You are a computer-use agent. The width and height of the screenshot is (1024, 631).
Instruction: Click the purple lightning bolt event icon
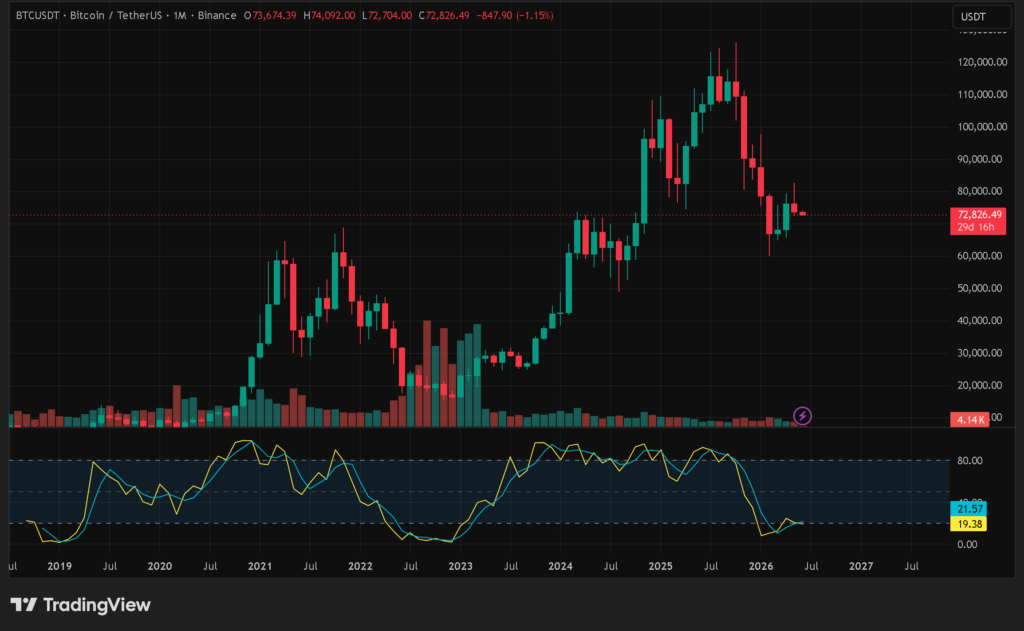[x=802, y=415]
